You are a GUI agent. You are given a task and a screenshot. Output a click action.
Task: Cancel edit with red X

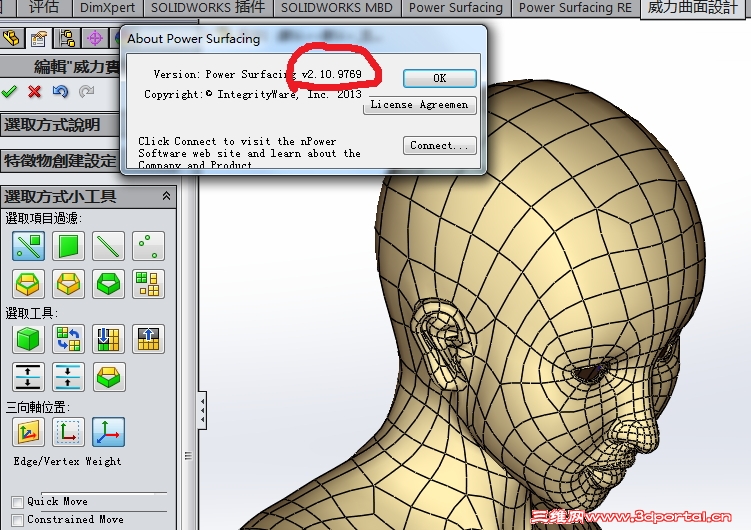pos(34,91)
